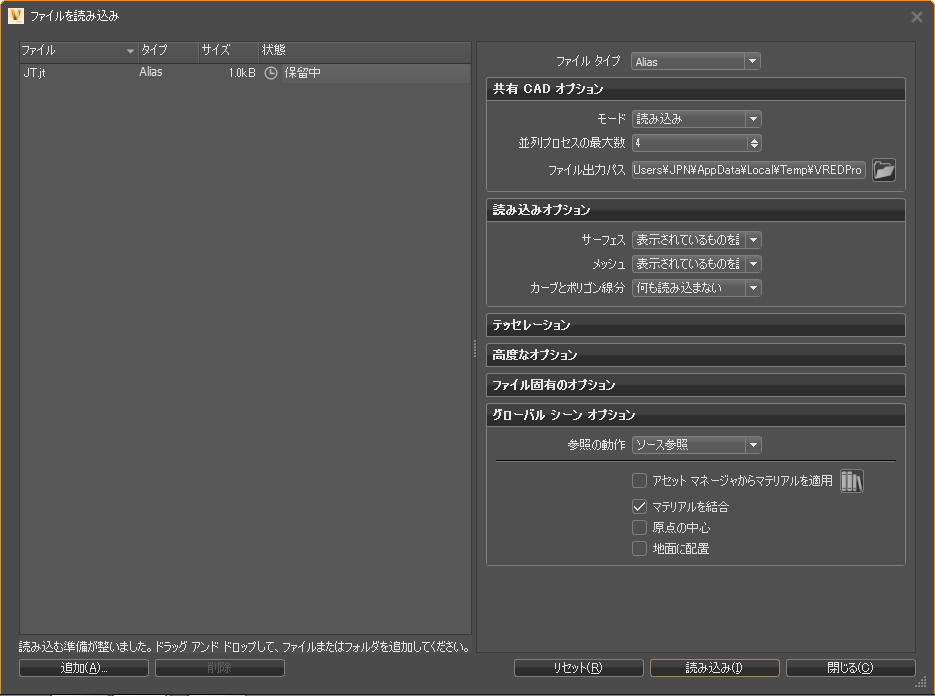Image resolution: width=935 pixels, height=696 pixels.
Task: Click the リセット(R) button
Action: (x=579, y=668)
